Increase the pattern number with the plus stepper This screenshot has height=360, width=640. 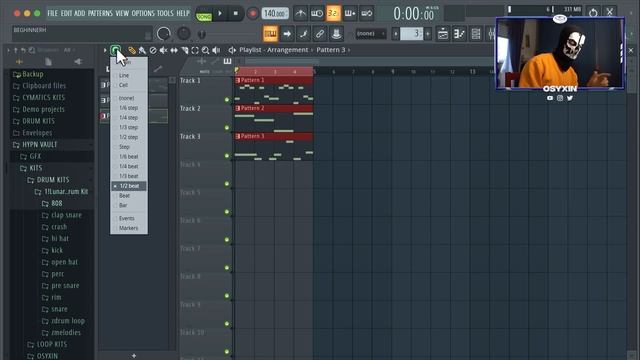428,34
